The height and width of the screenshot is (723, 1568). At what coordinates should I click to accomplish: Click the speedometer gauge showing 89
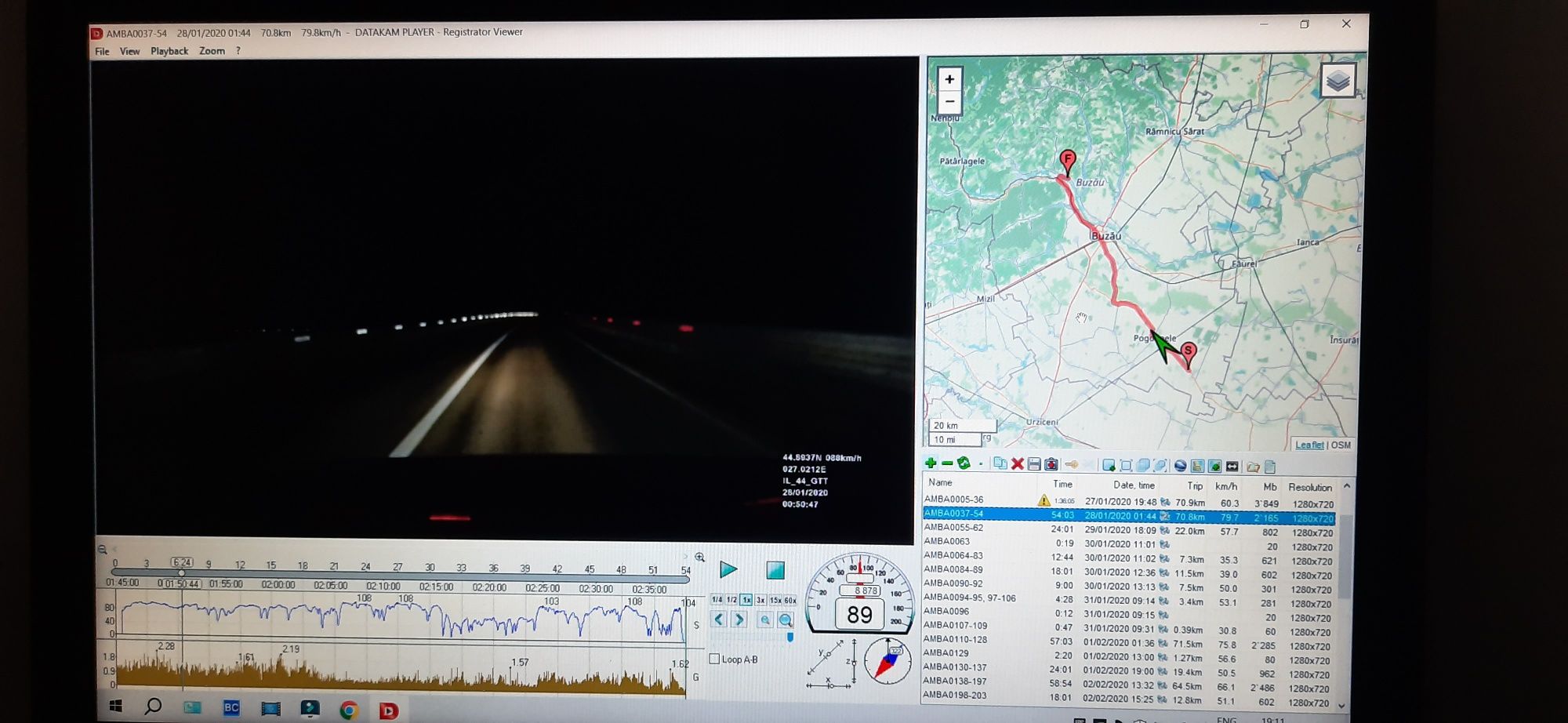click(860, 593)
